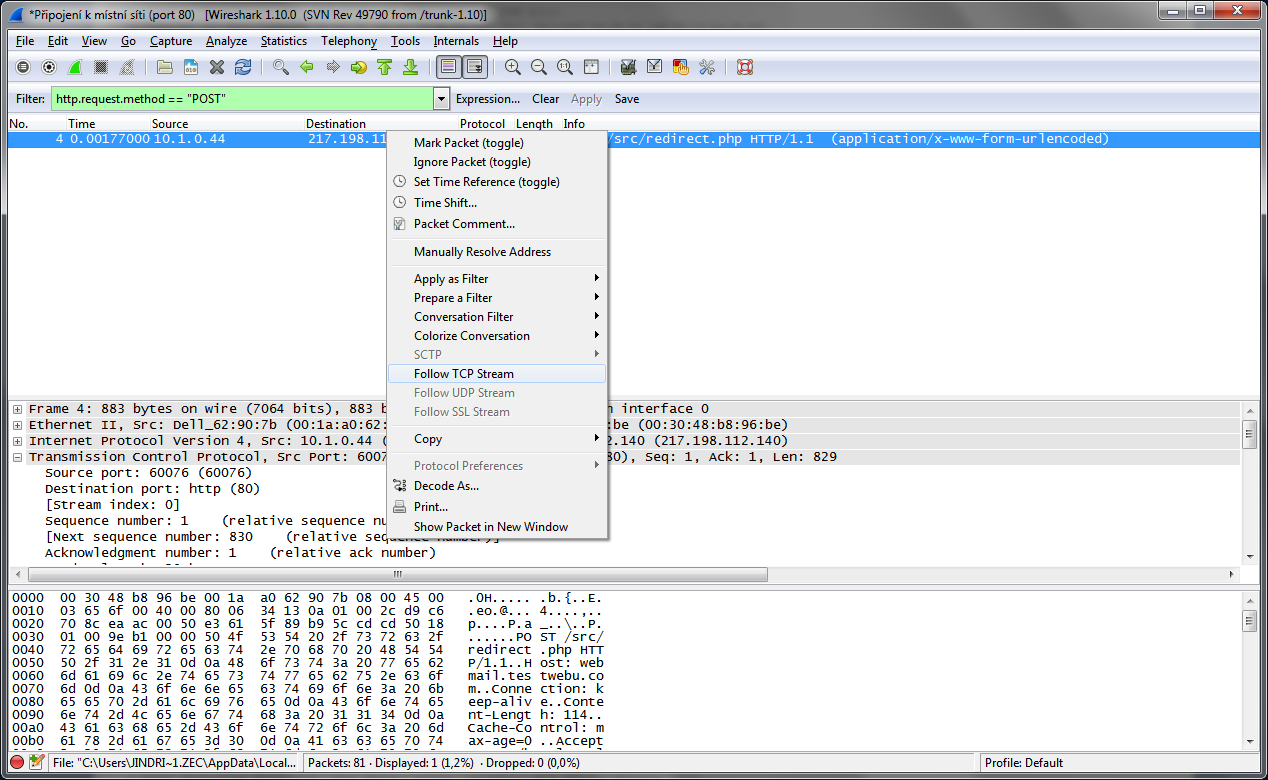Click the Source column header
Screen dimensions: 1268x780
pyautogui.click(x=170, y=124)
